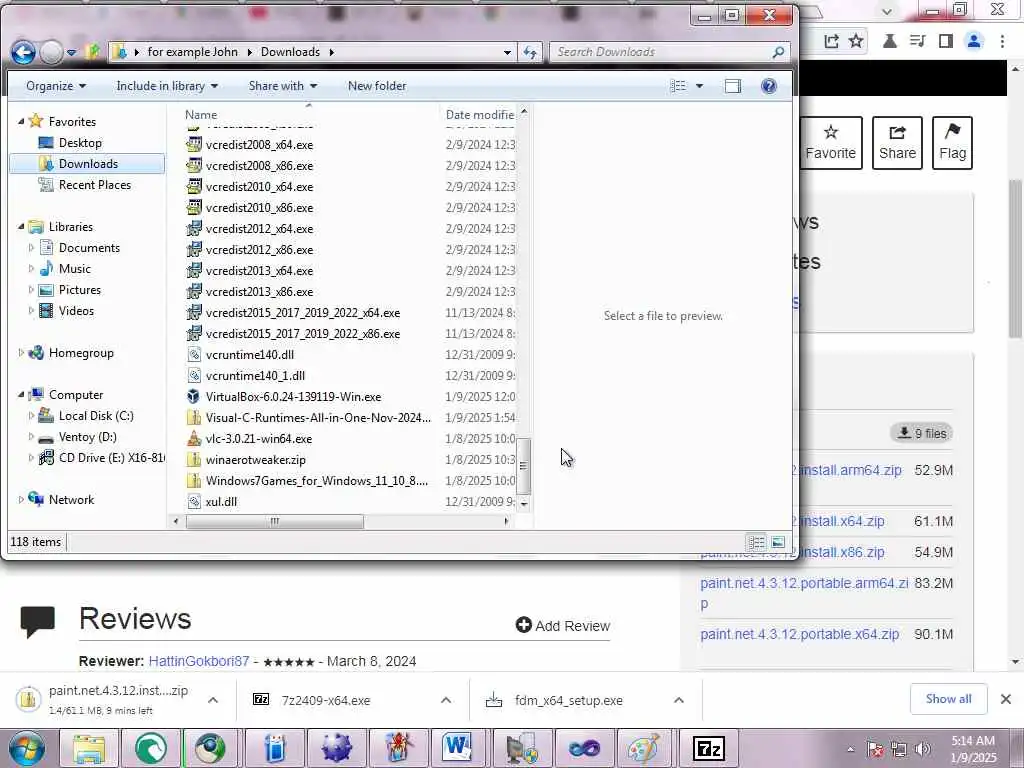
Task: Open Include in library menu
Action: (167, 86)
